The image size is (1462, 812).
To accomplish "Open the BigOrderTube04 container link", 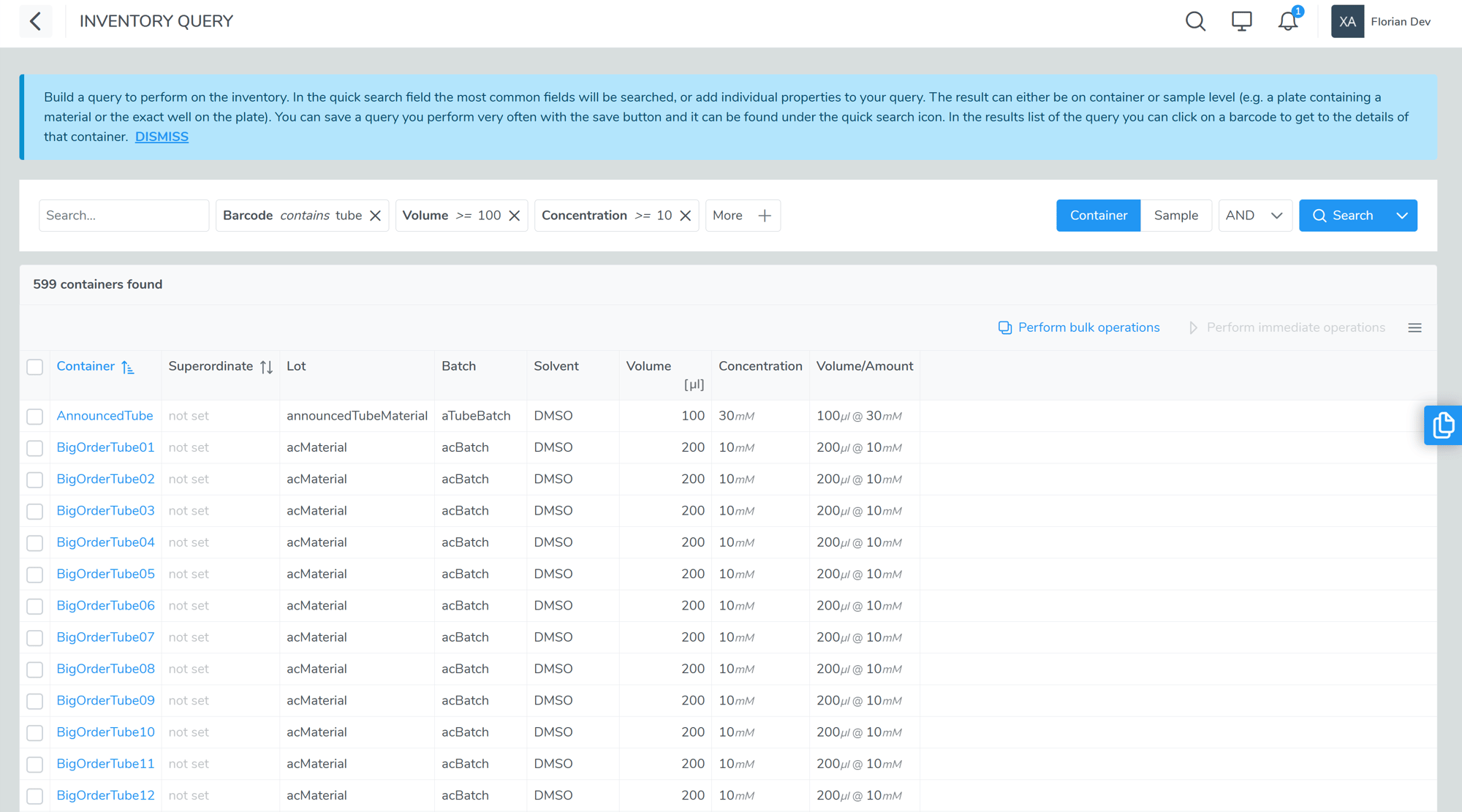I will [x=105, y=542].
